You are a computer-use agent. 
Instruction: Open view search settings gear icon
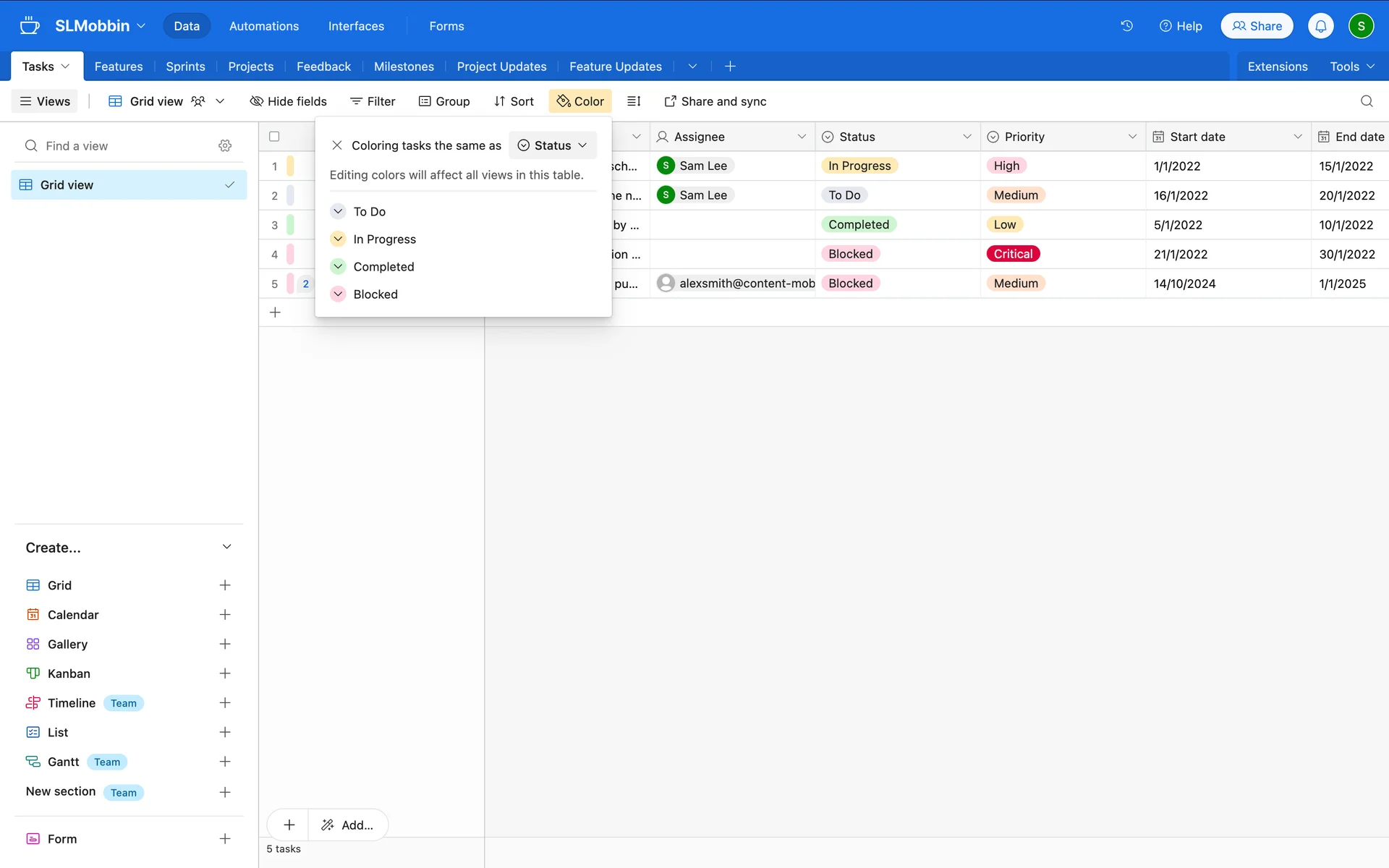(x=225, y=145)
